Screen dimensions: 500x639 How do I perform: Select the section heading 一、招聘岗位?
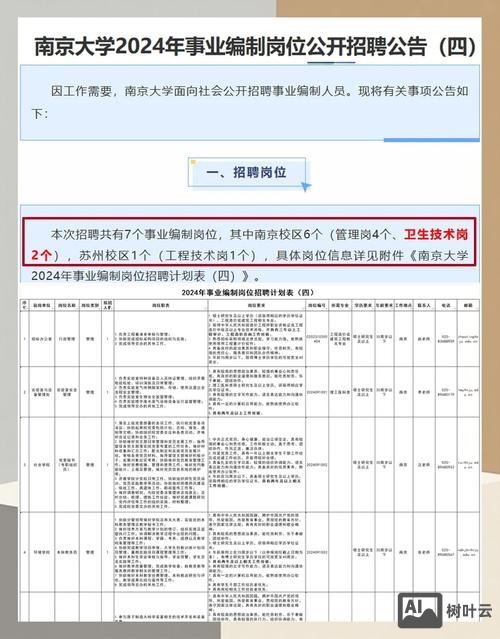coord(246,172)
